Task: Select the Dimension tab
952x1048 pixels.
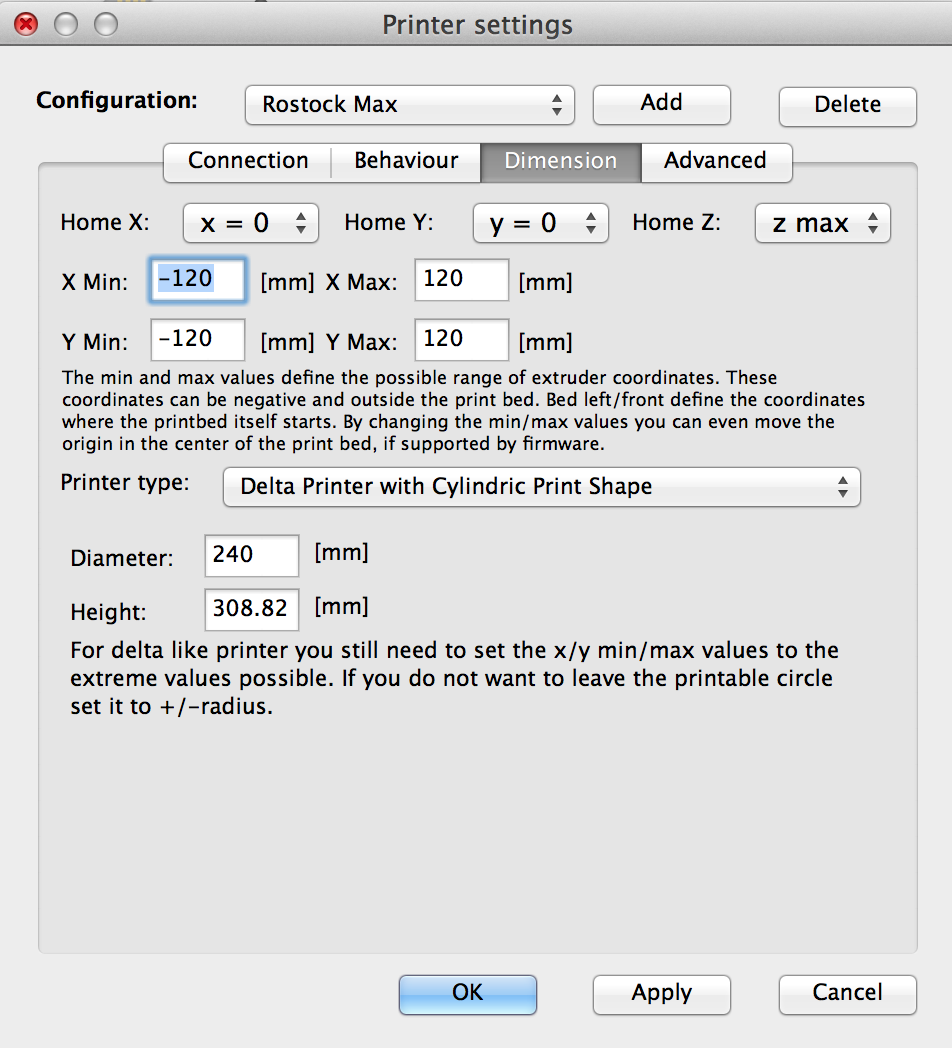Action: click(560, 162)
